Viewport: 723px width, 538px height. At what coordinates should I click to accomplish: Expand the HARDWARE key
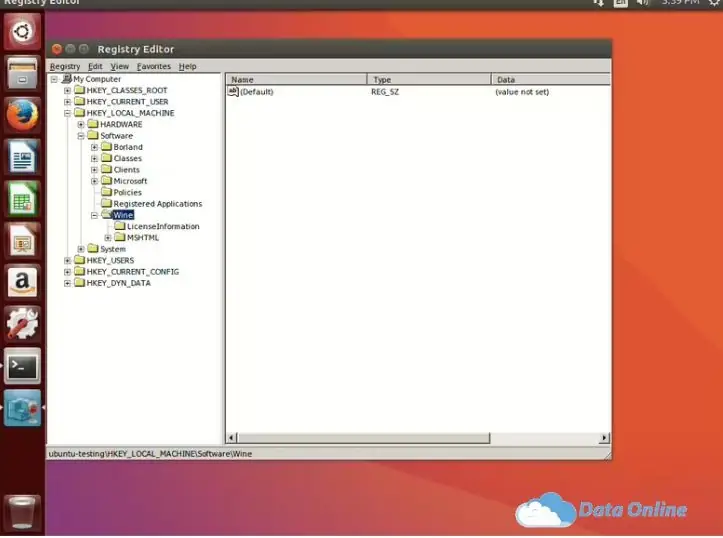[x=81, y=124]
